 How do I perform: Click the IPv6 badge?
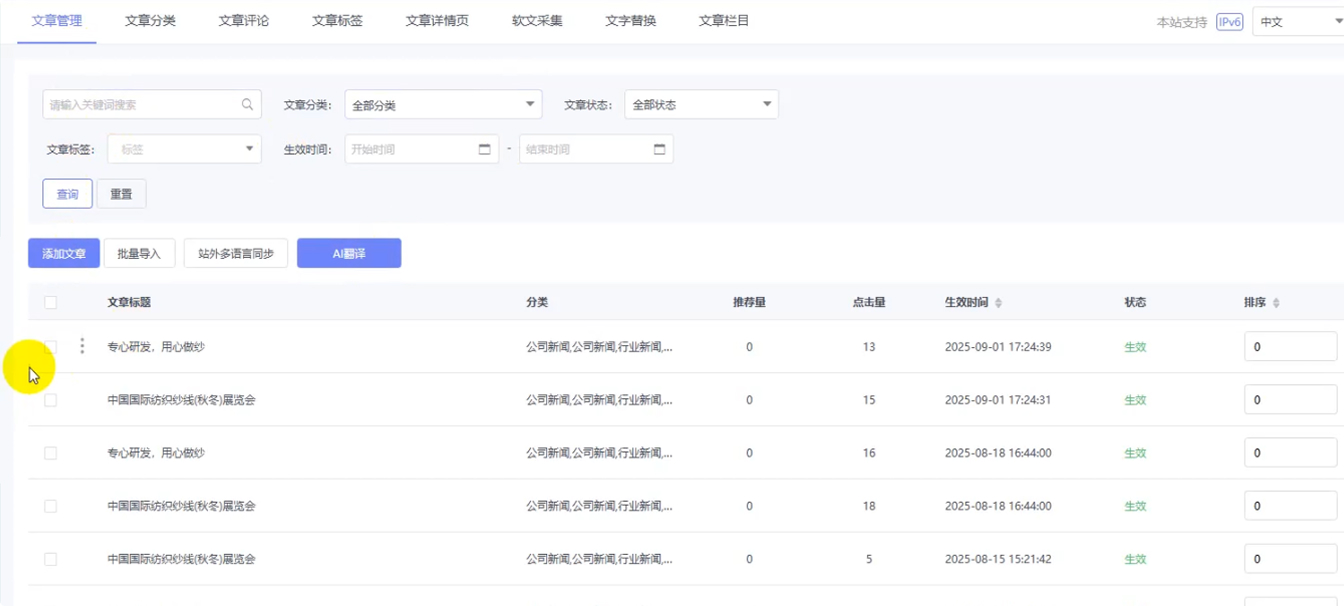(x=1229, y=21)
